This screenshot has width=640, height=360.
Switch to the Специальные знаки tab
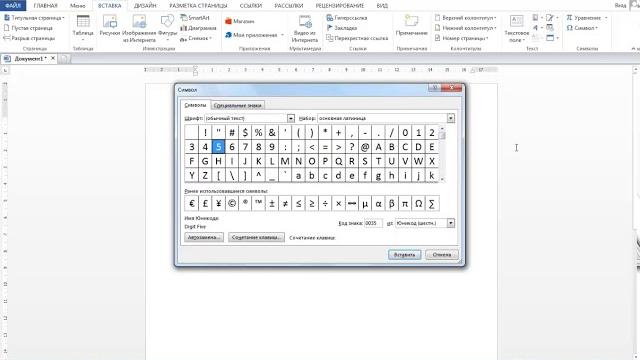tap(238, 105)
